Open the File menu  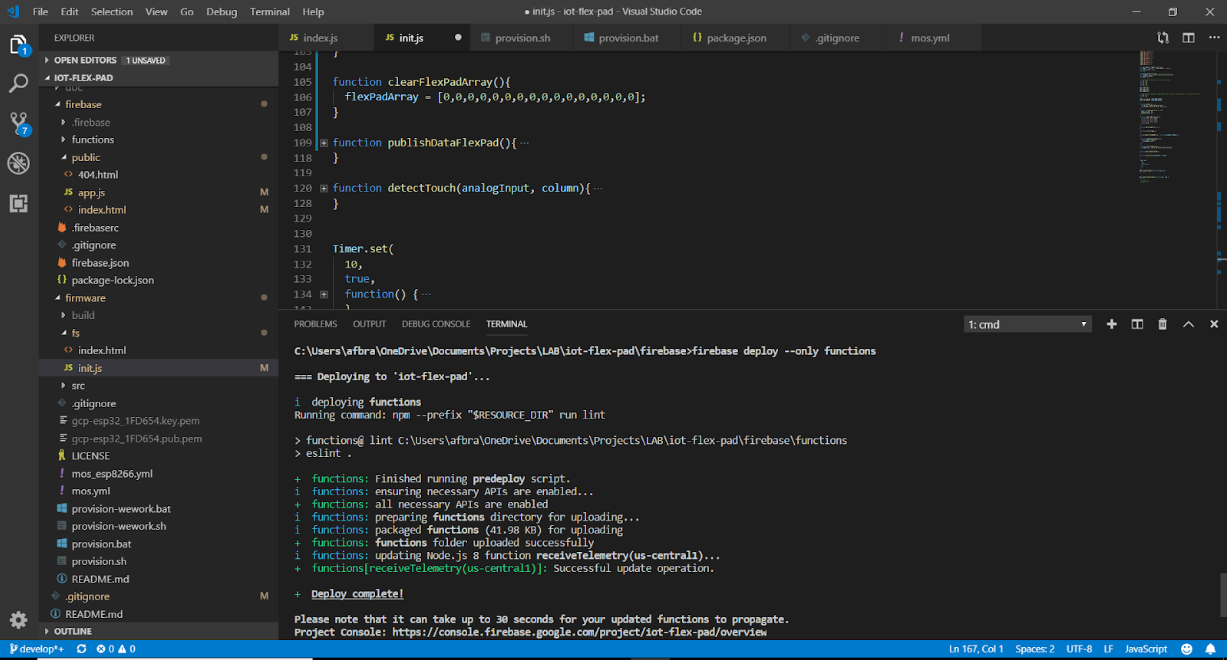coord(40,11)
